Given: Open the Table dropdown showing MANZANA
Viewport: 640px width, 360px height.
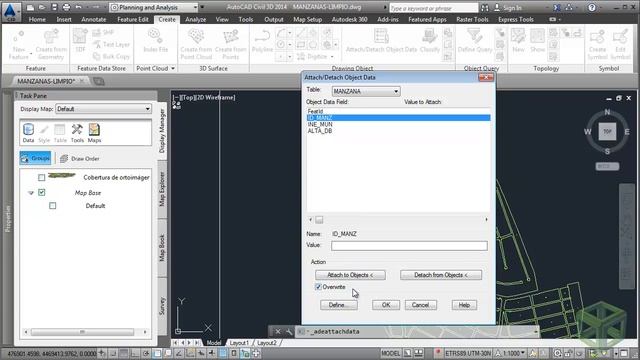Looking at the screenshot, I should click(x=366, y=91).
